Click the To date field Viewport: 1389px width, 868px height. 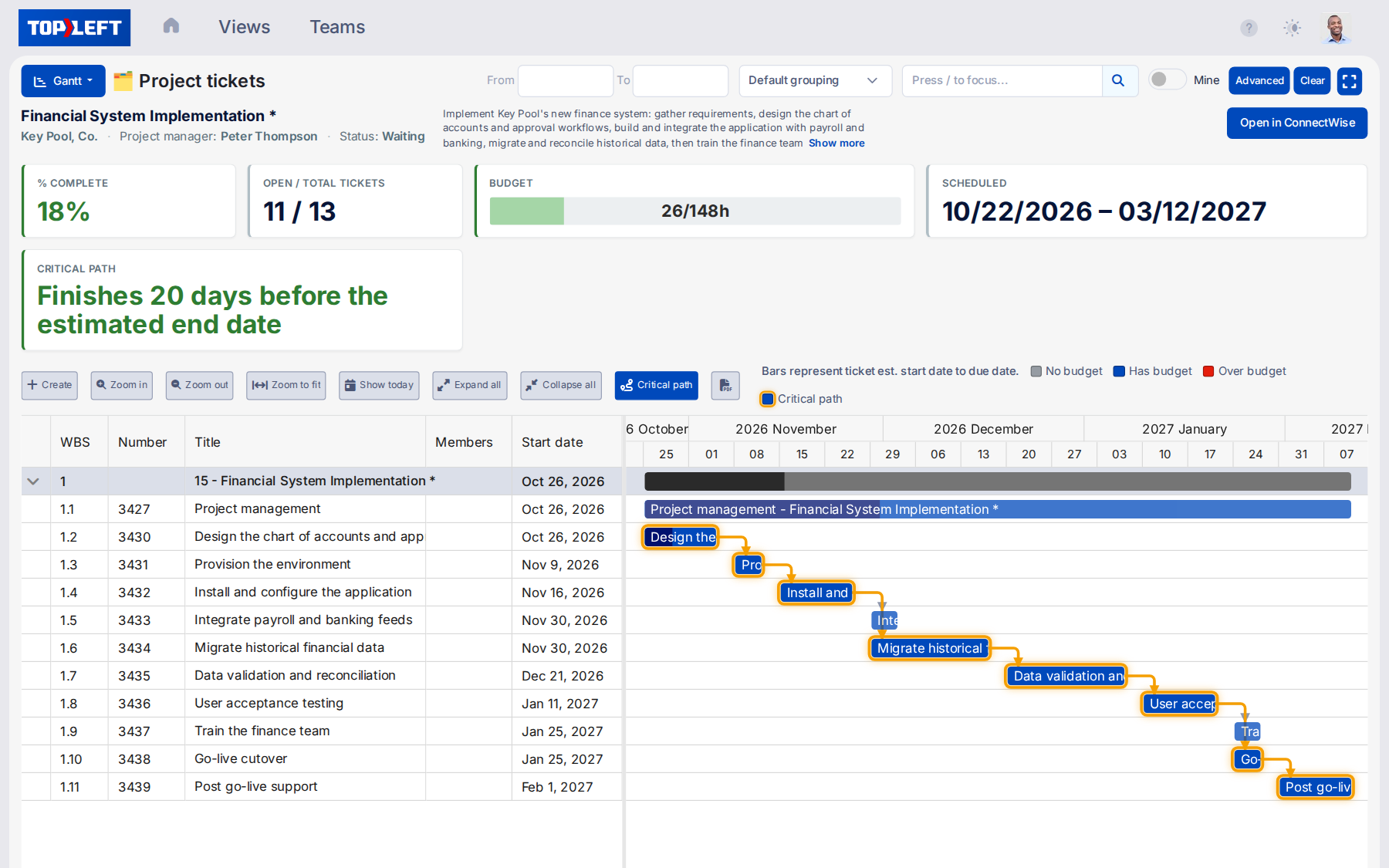(681, 80)
